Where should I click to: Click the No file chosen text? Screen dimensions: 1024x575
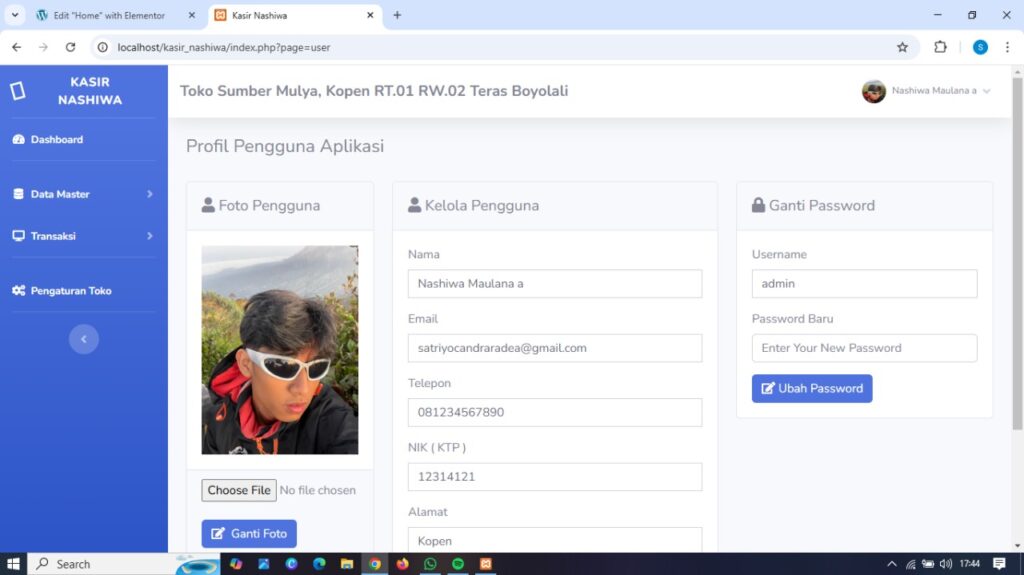point(317,490)
